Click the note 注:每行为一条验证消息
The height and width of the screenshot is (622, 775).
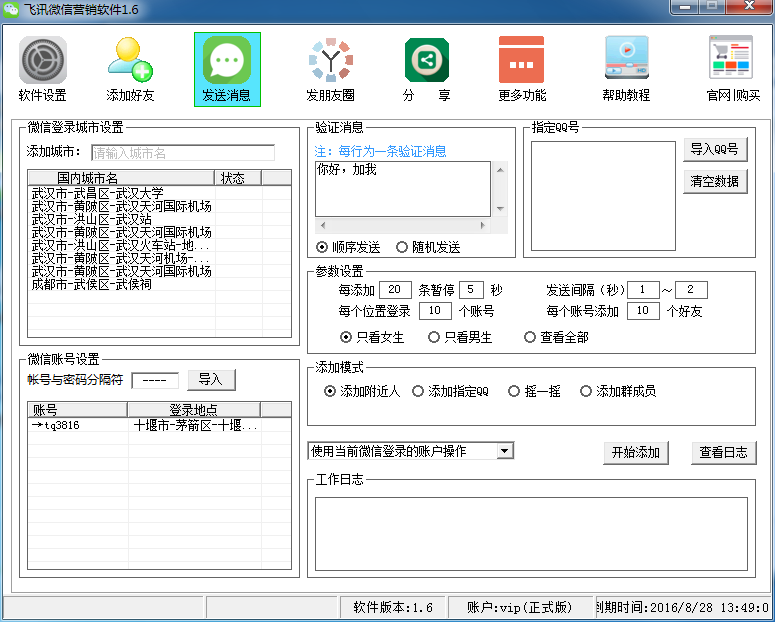click(380, 151)
